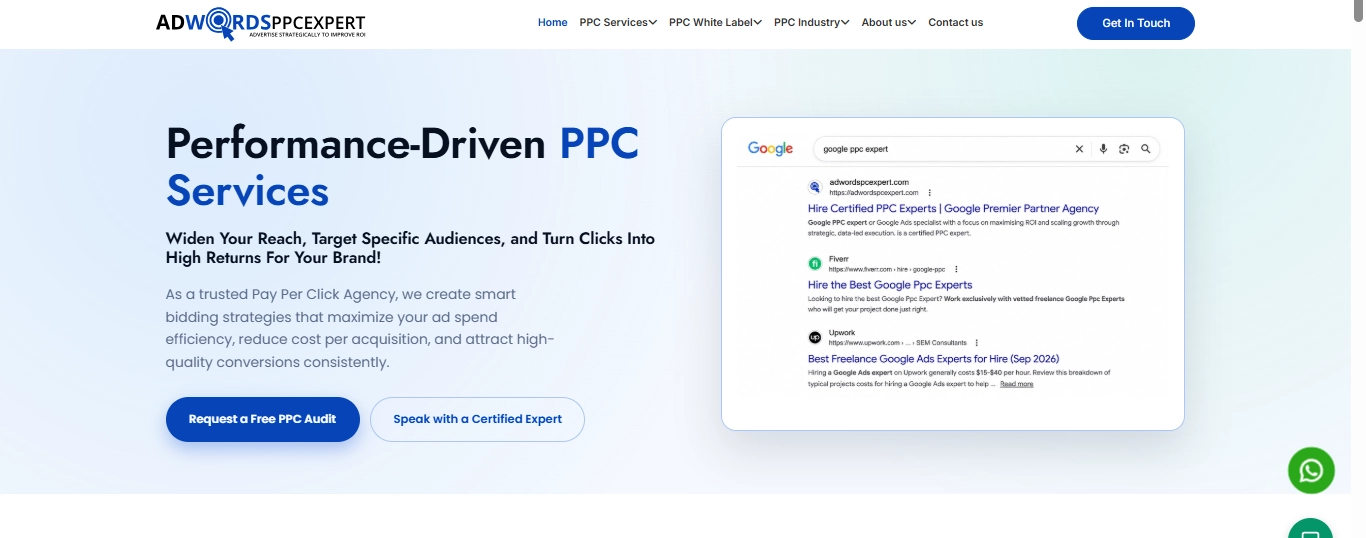Click the Fiverr result favicon

[x=815, y=263]
